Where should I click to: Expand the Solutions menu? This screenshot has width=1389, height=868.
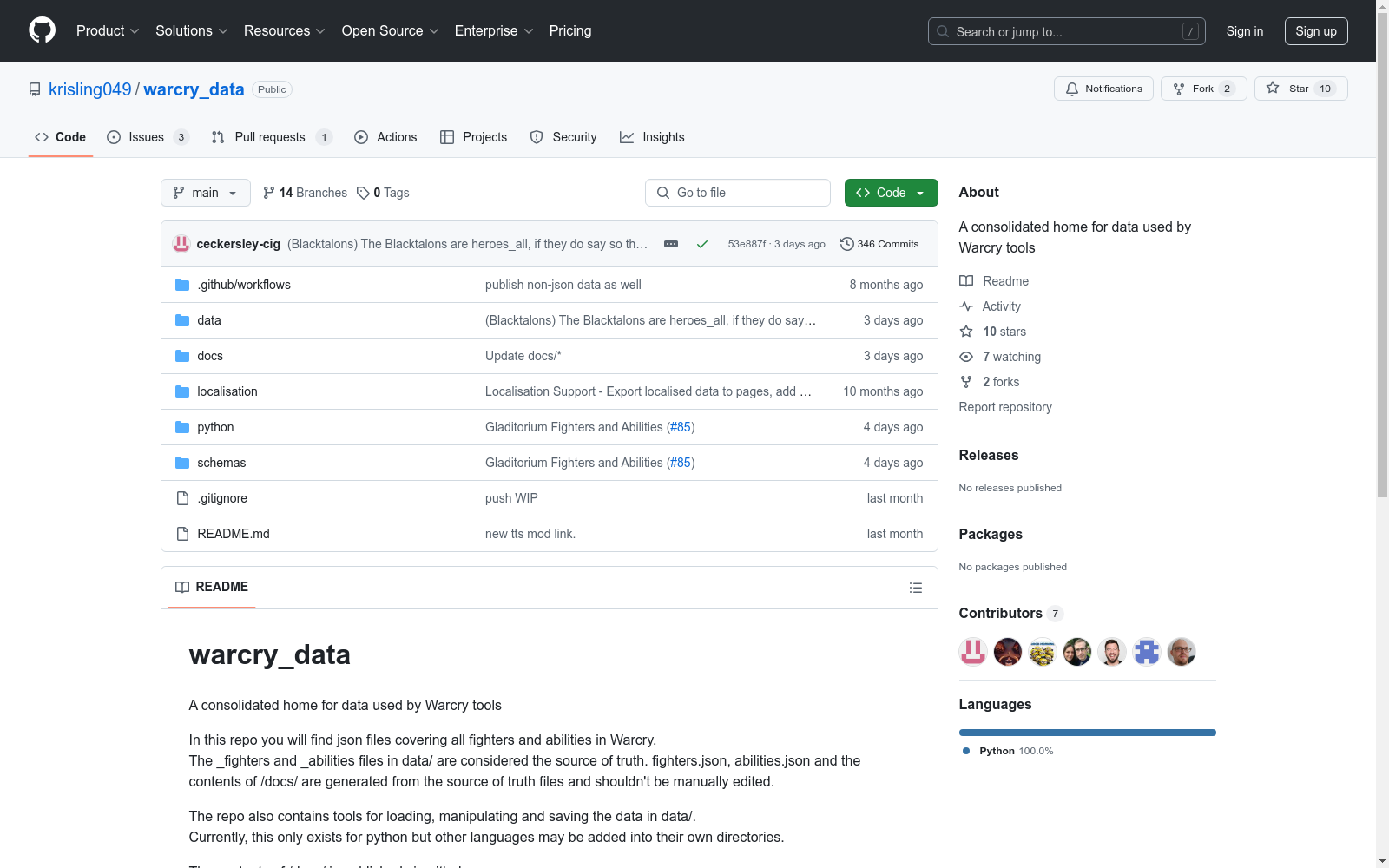coord(192,31)
